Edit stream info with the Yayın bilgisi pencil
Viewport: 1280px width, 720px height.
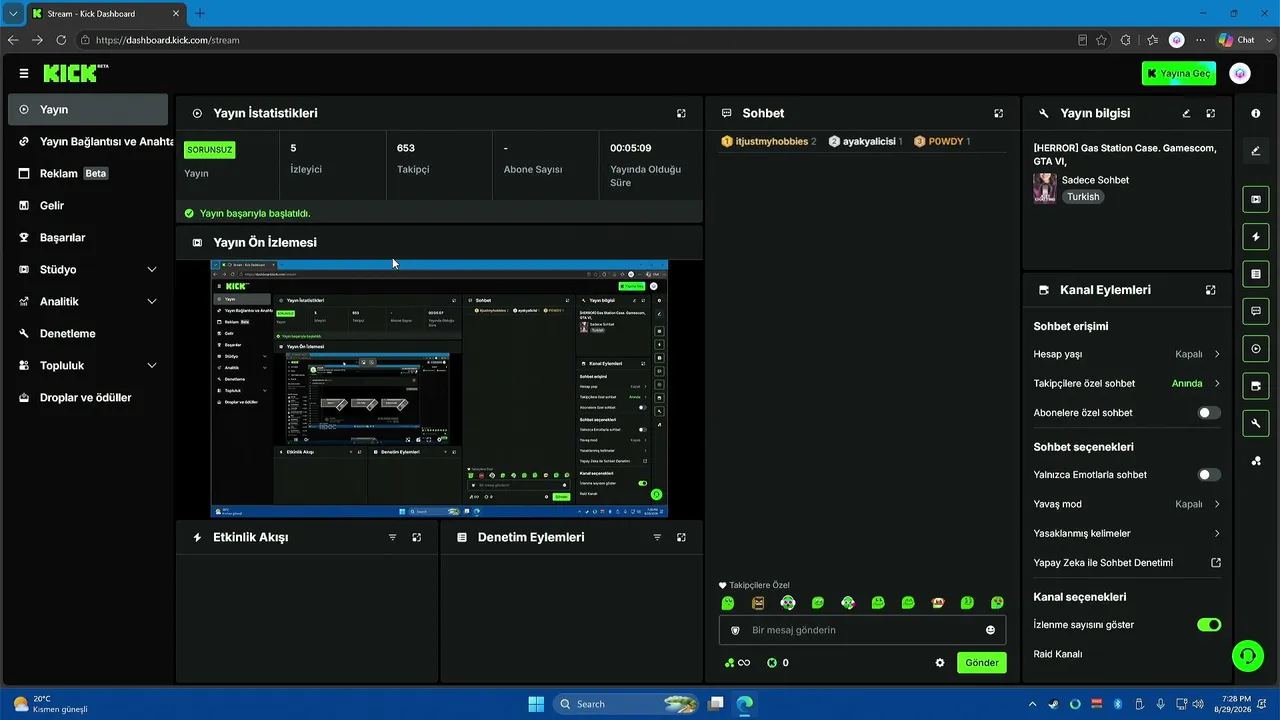(1187, 114)
